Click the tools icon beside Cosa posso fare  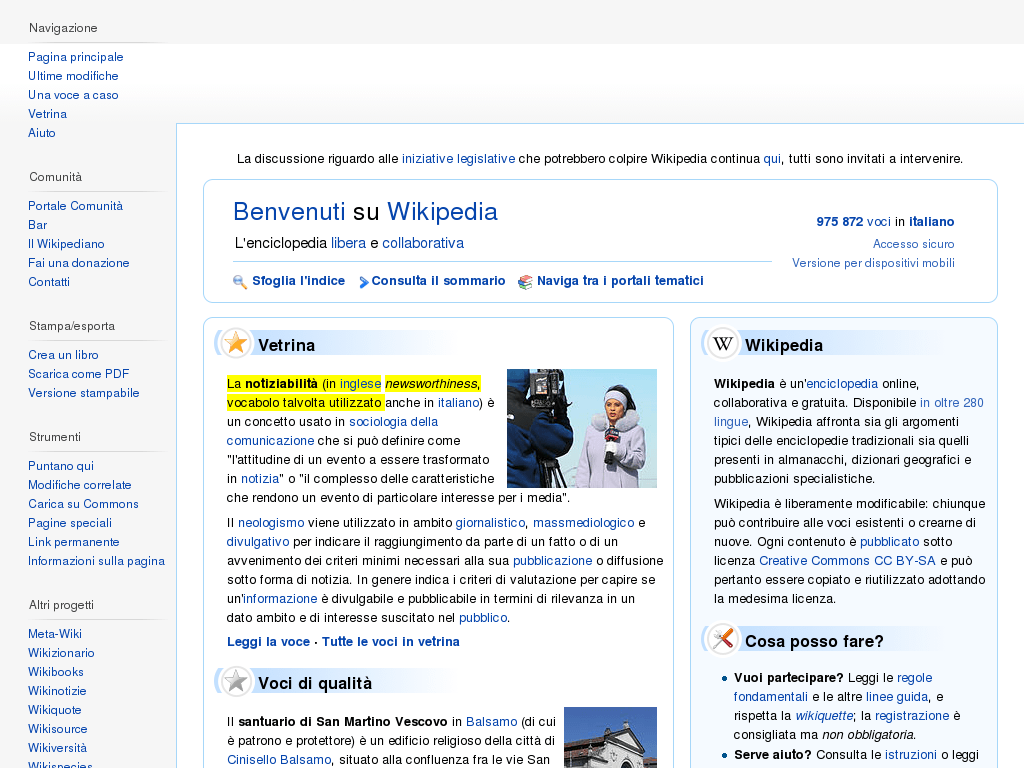pos(723,640)
